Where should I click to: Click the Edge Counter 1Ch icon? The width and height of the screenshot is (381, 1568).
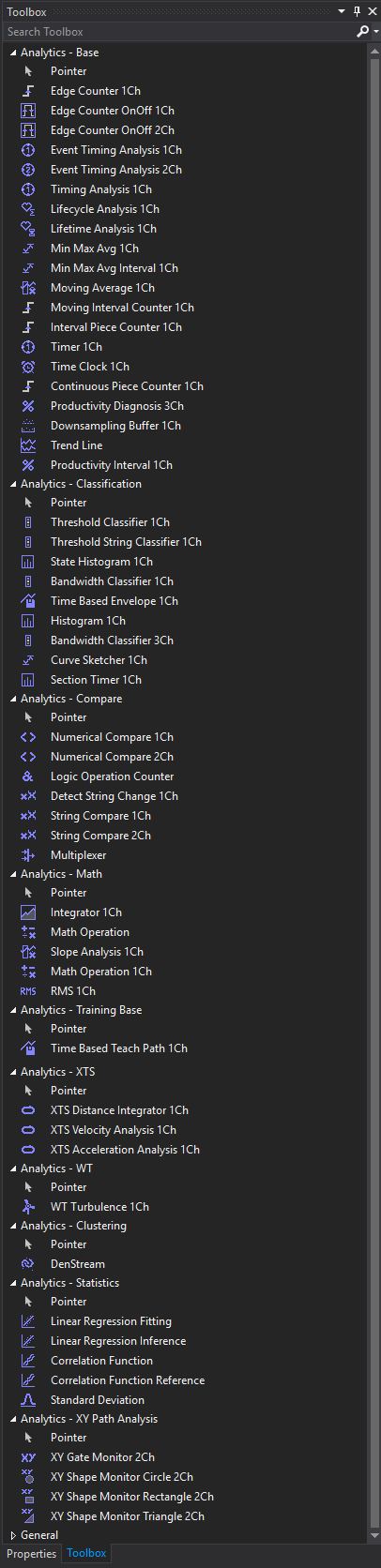click(x=28, y=91)
